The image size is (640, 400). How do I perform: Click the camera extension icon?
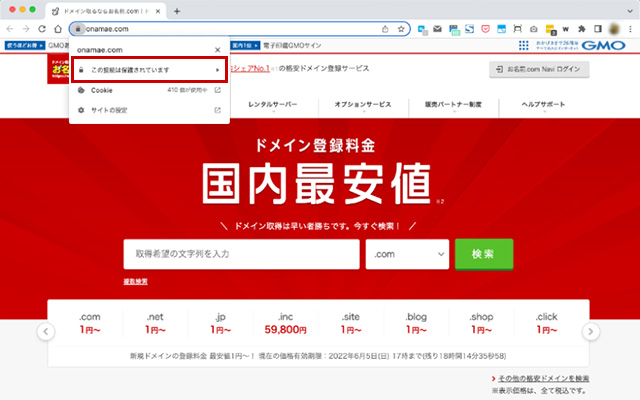[x=533, y=29]
